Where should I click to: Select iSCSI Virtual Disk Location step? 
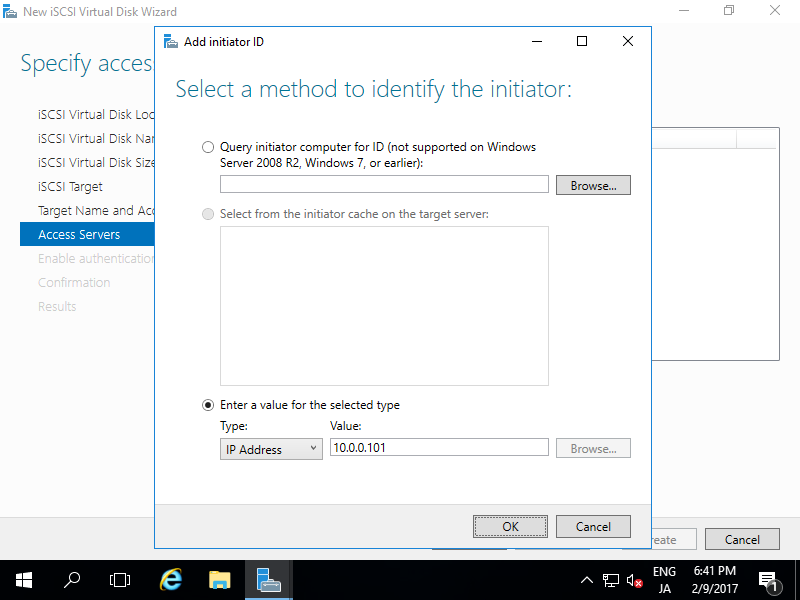coord(96,114)
